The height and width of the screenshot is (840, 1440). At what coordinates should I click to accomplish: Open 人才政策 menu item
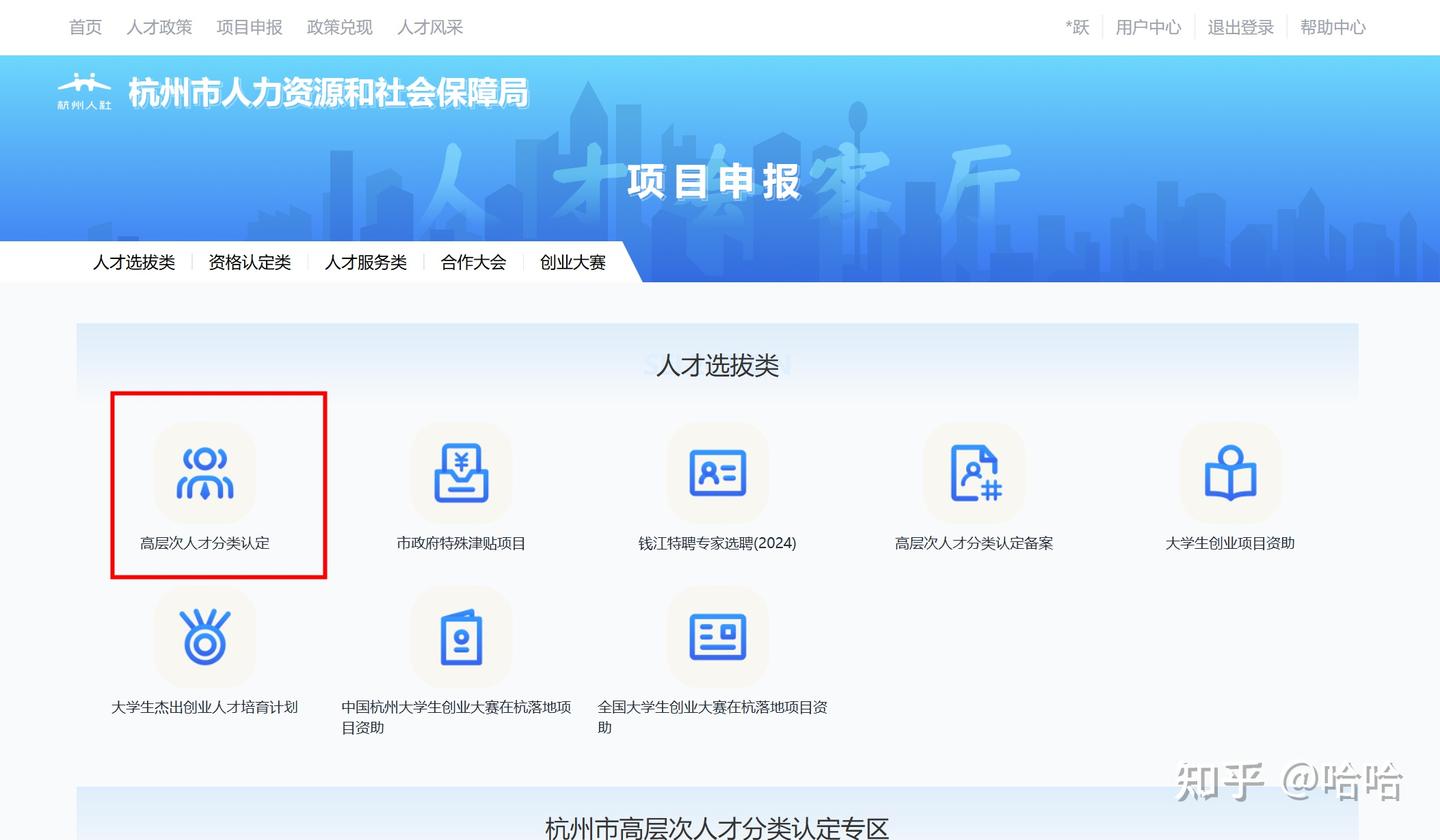point(159,27)
